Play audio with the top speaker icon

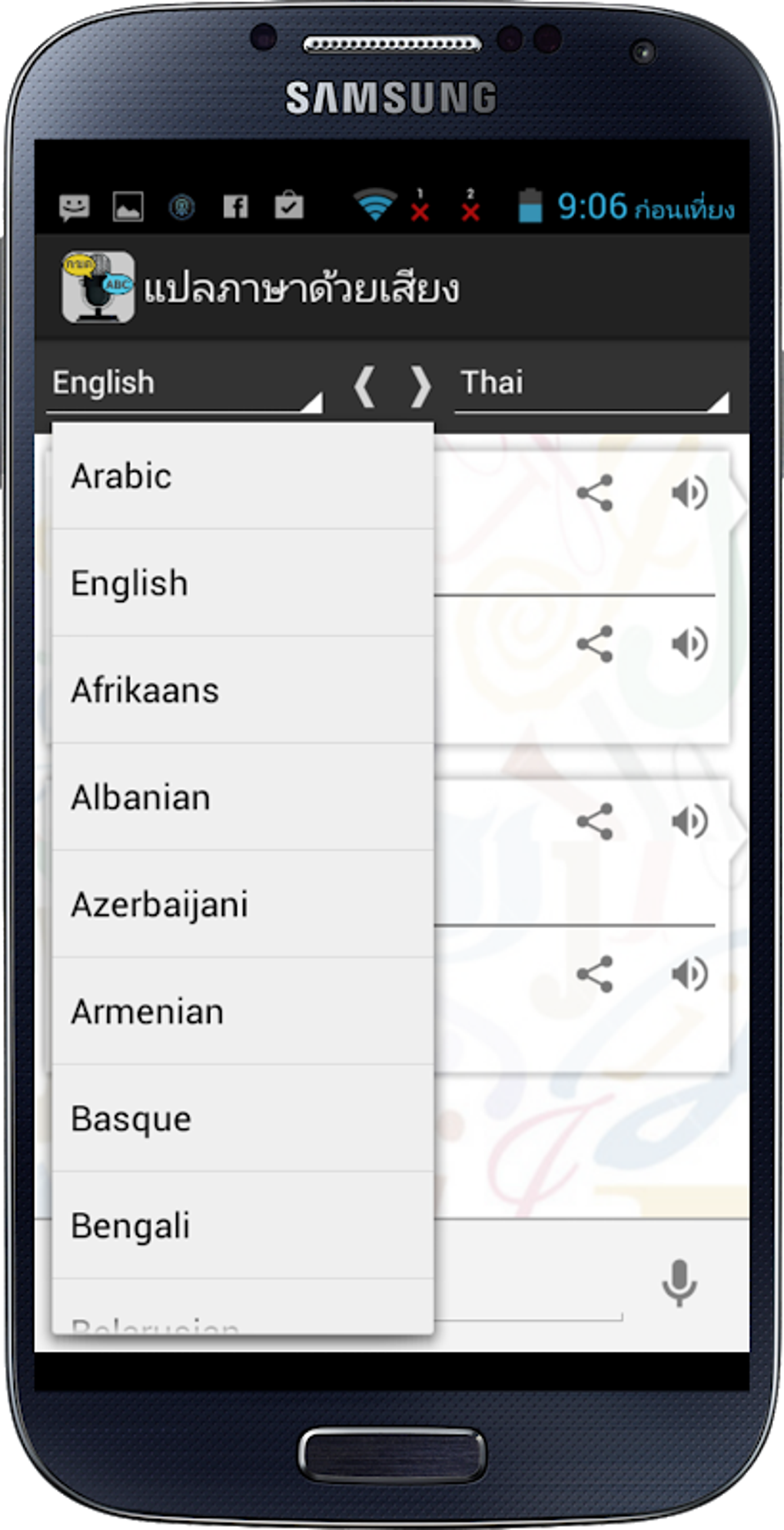click(689, 493)
